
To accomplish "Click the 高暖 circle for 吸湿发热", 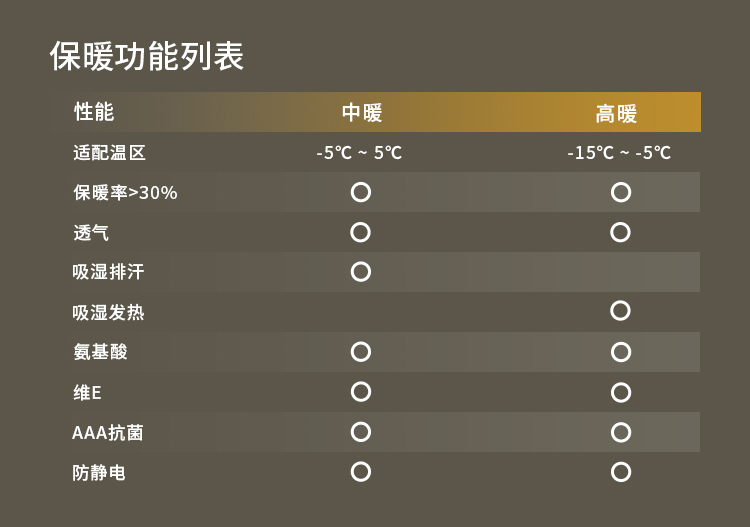I will pos(621,311).
